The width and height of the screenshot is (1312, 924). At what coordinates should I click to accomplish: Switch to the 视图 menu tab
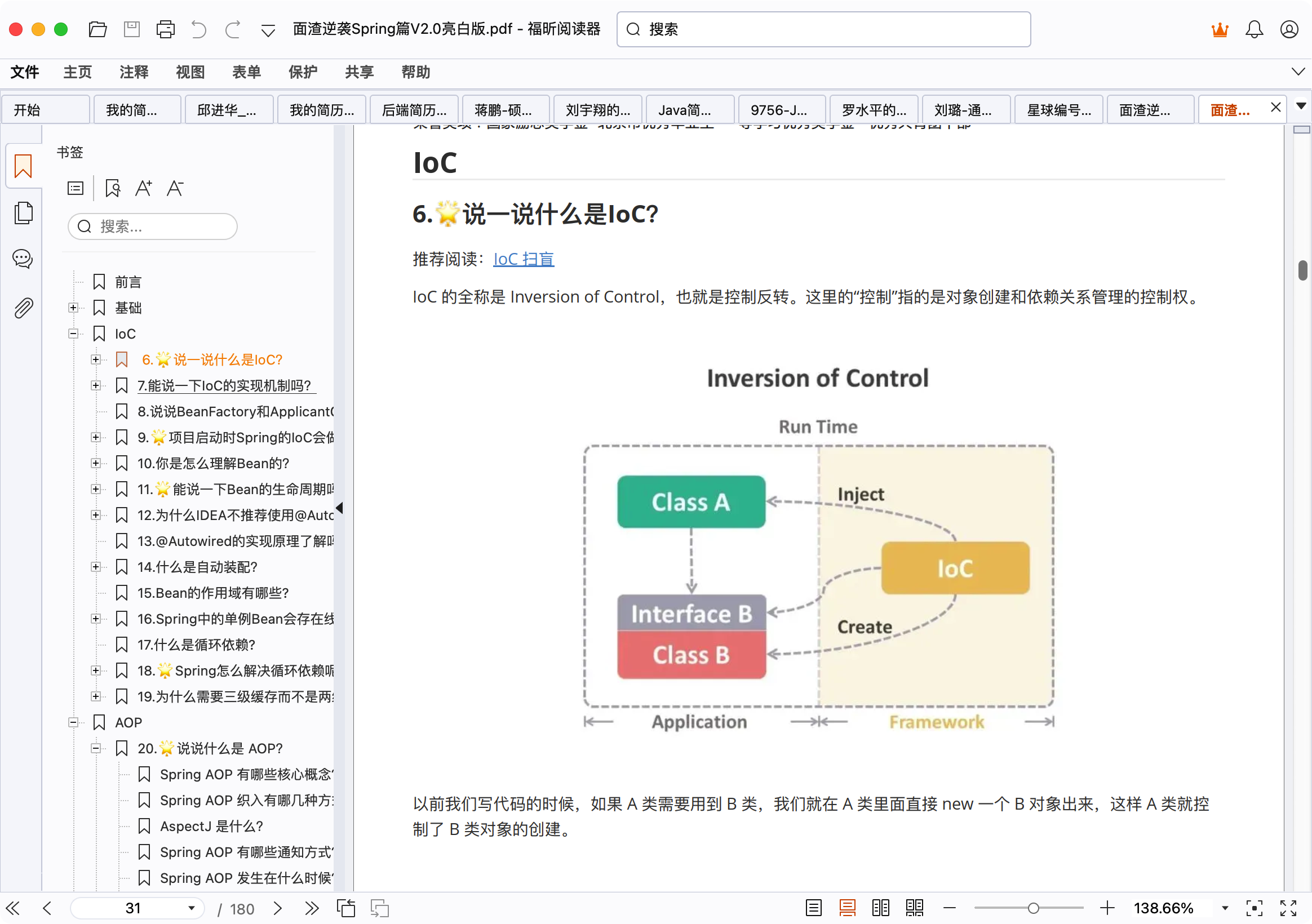click(x=190, y=72)
